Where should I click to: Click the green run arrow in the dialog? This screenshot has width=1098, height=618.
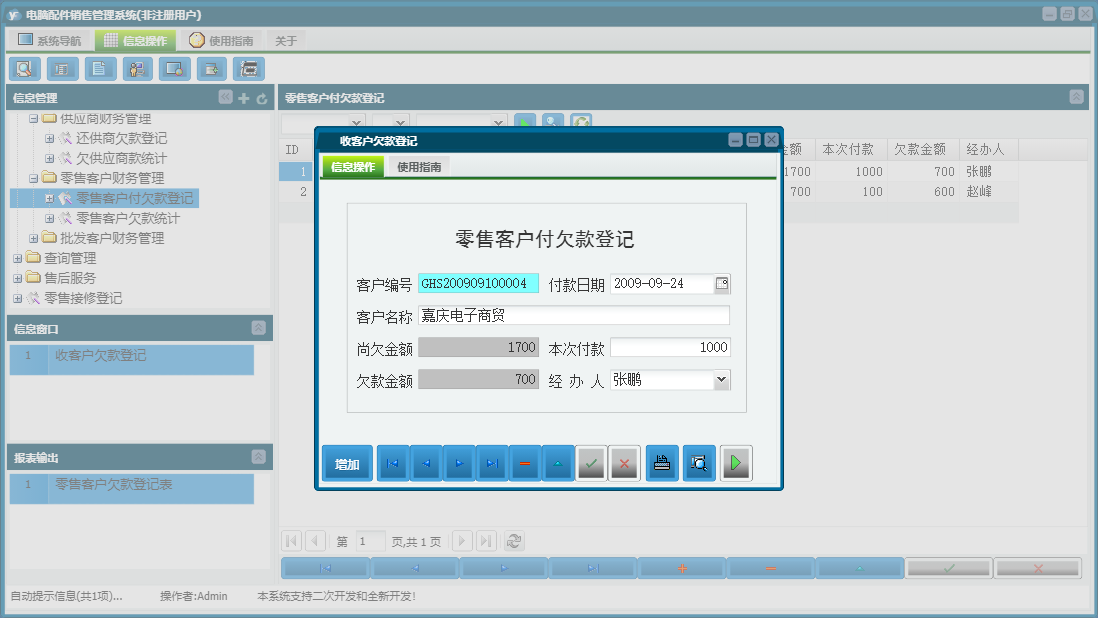736,462
